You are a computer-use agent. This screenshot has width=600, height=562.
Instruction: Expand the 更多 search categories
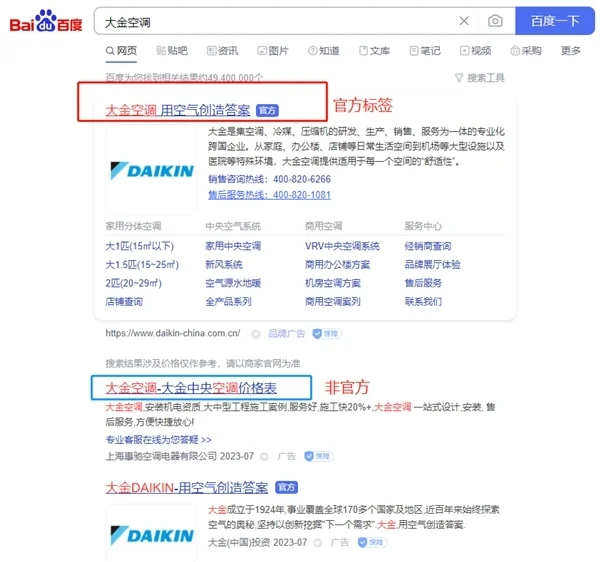pos(571,50)
